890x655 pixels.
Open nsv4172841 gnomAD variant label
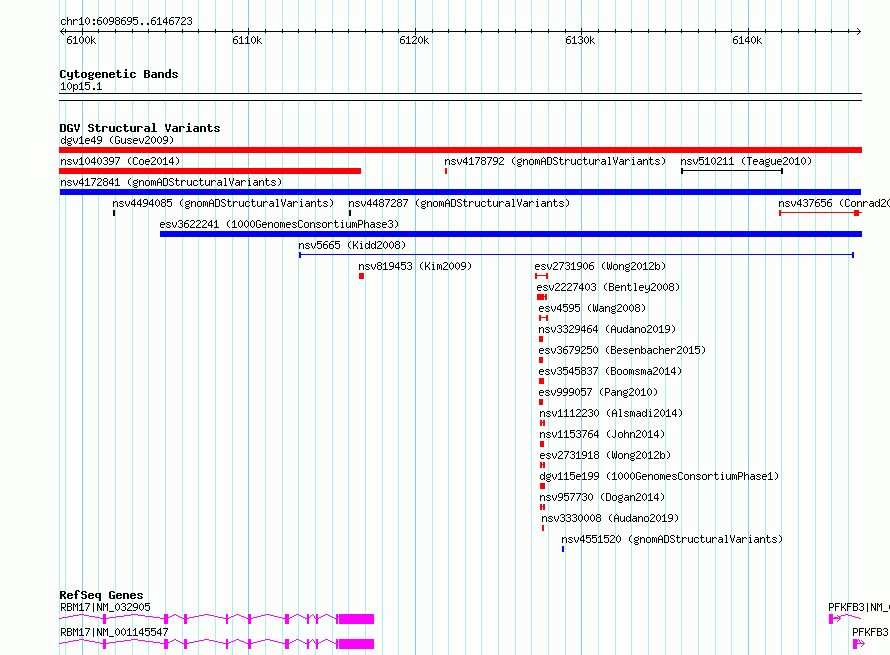click(171, 182)
